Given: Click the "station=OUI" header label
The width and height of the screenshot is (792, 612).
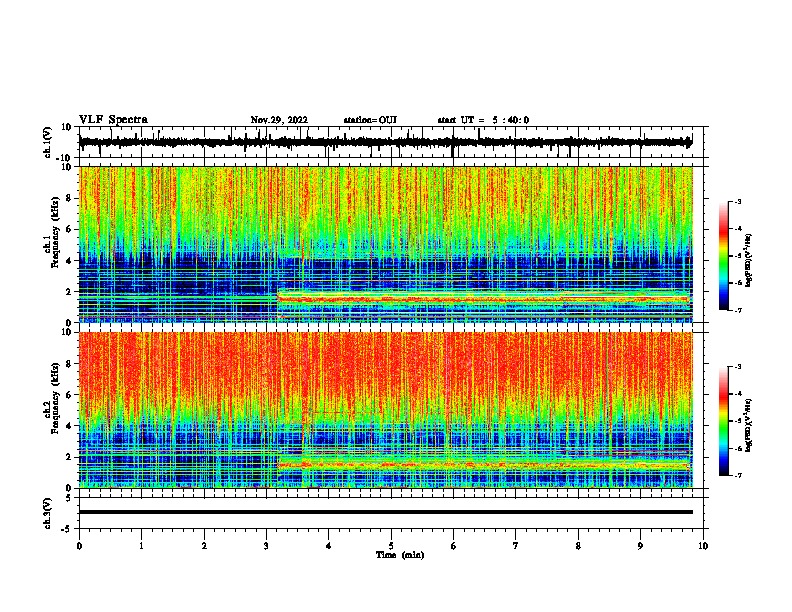Looking at the screenshot, I should click(370, 120).
